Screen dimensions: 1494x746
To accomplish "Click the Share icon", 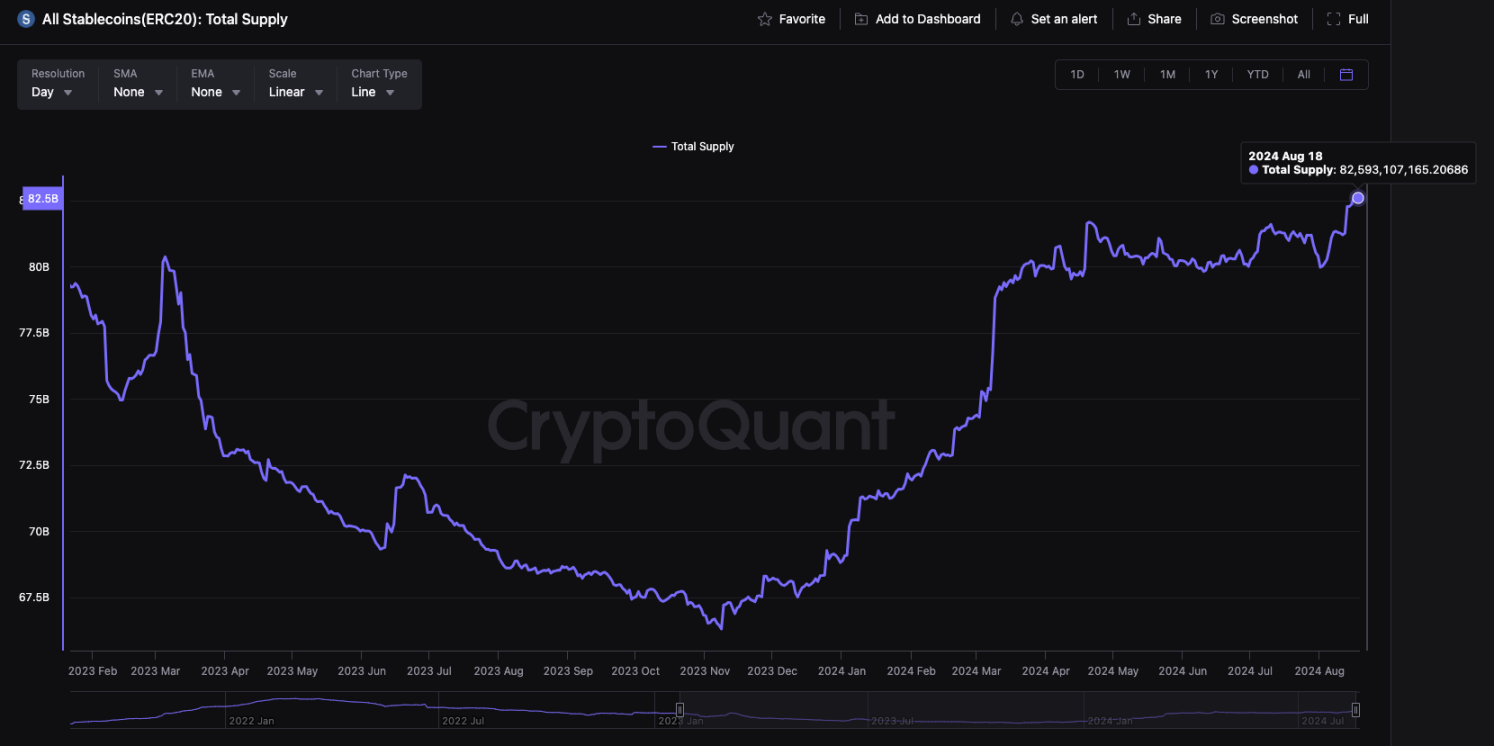I will (1133, 18).
